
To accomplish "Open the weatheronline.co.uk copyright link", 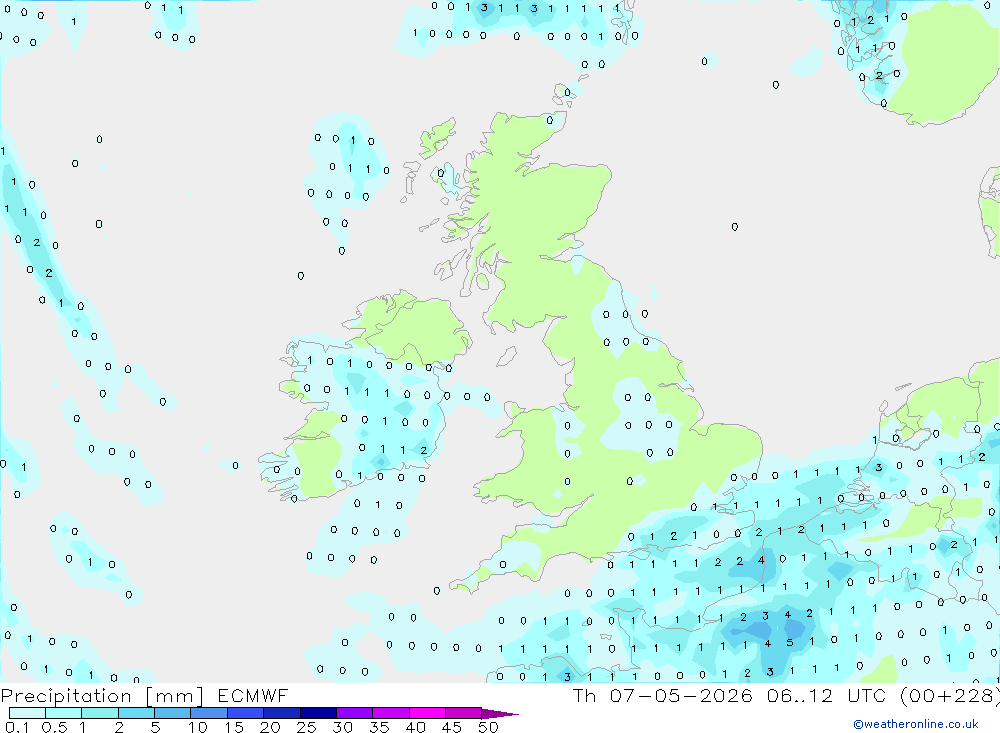I will click(x=916, y=724).
